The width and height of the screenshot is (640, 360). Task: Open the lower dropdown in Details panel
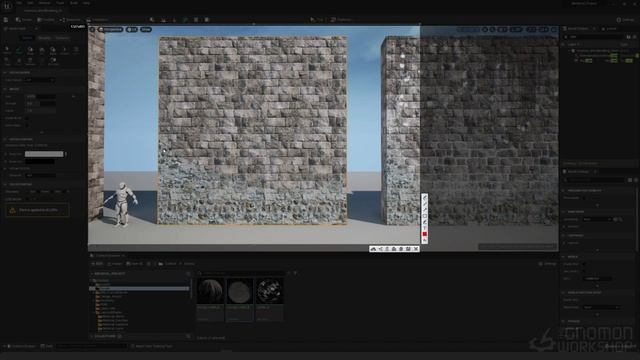point(602,307)
